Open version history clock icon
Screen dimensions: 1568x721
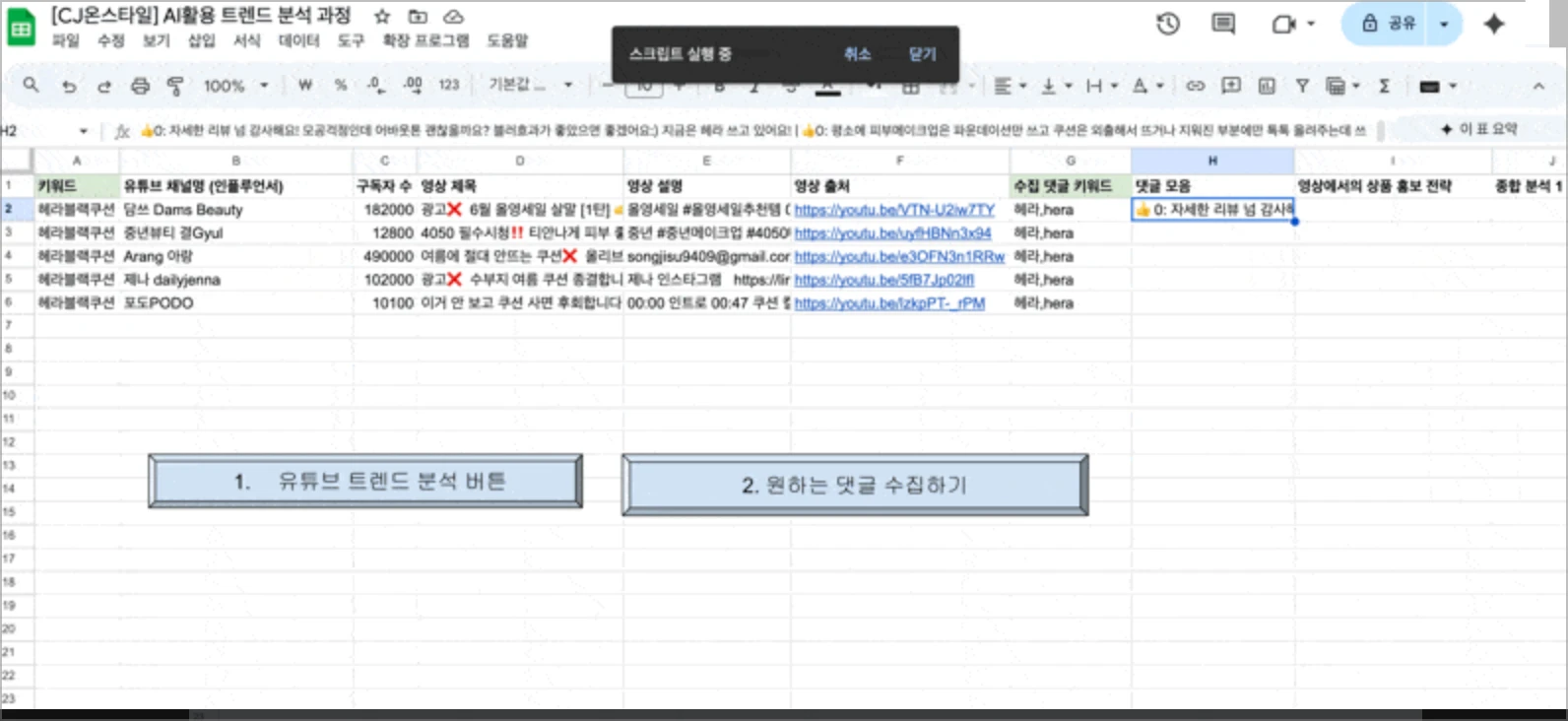pos(1168,24)
